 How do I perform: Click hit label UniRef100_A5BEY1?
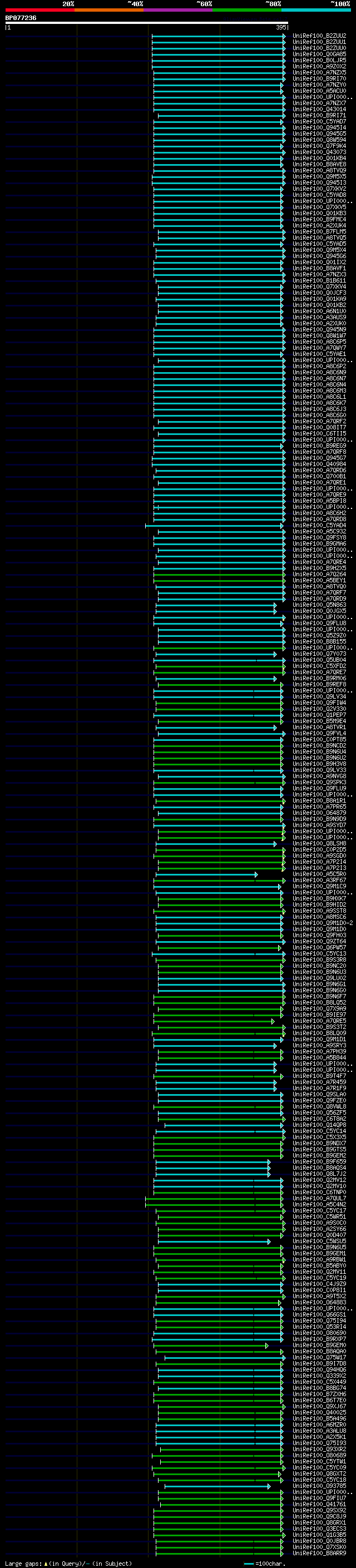319,580
